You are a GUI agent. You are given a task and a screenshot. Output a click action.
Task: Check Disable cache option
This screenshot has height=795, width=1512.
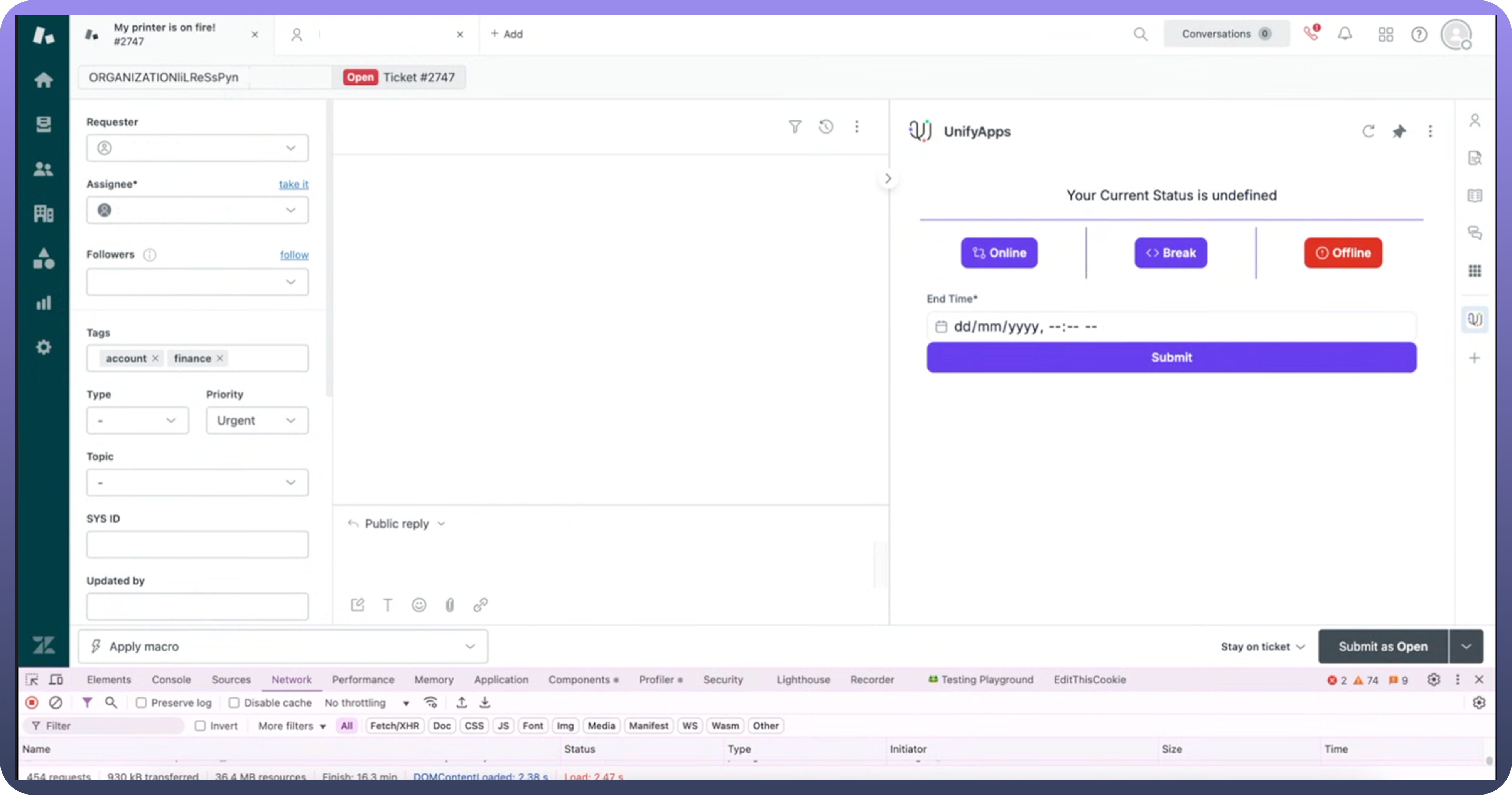234,703
